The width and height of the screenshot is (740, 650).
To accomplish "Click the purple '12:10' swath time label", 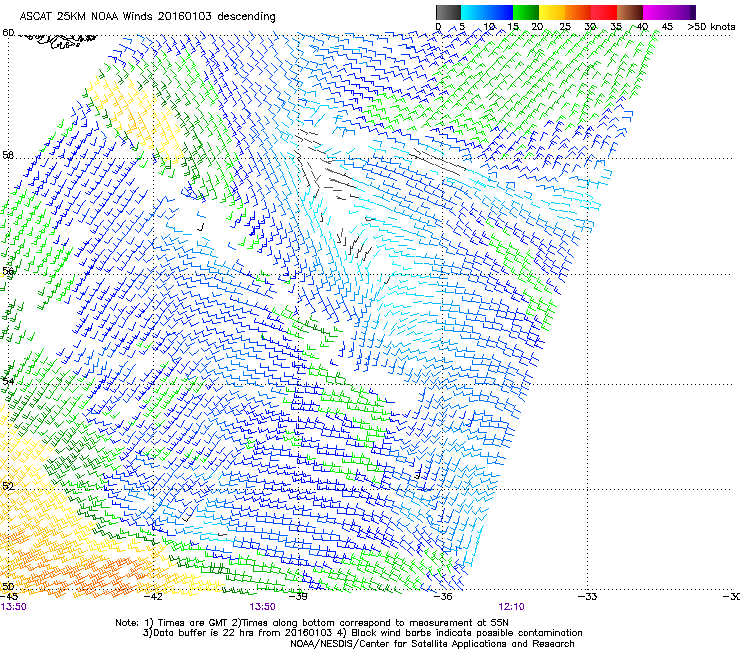I will click(x=512, y=607).
